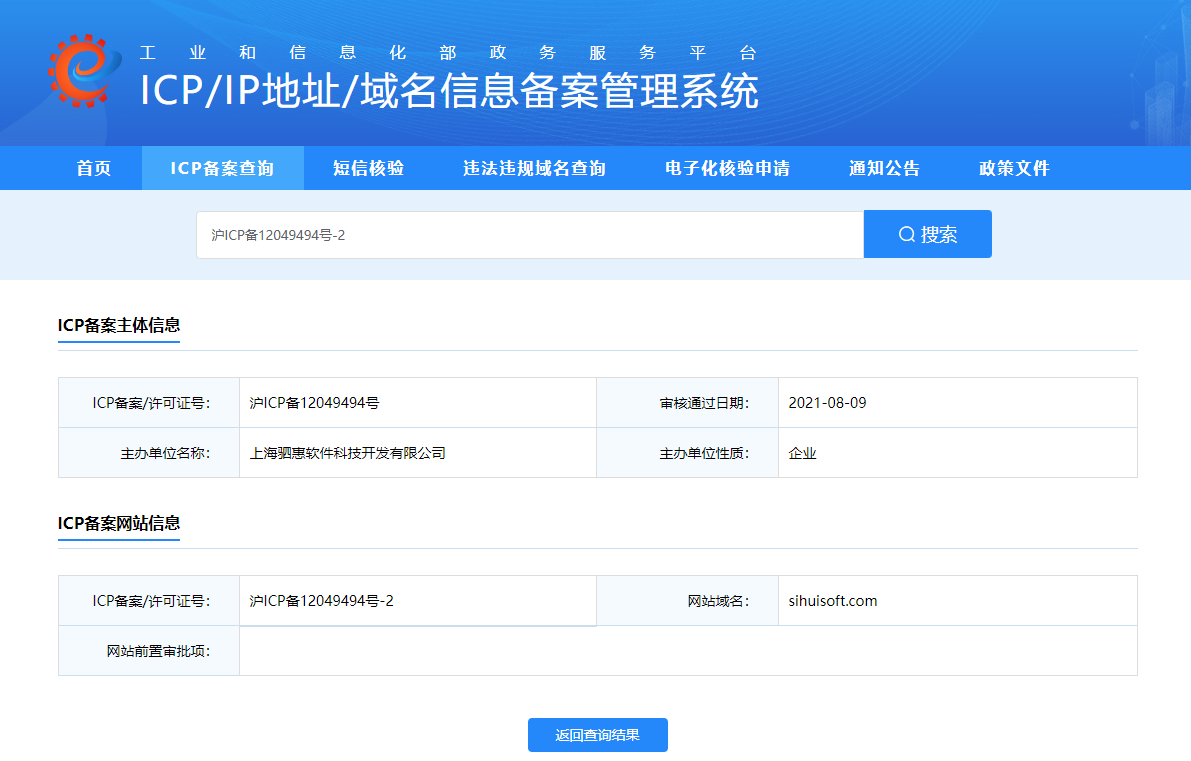Image resolution: width=1191 pixels, height=761 pixels.
Task: Click the domain value sihuisoft.com
Action: (832, 601)
